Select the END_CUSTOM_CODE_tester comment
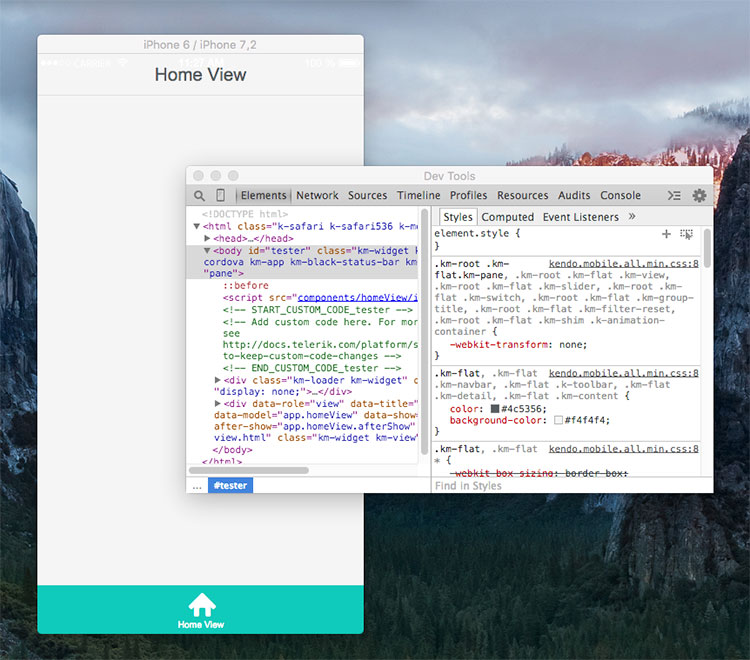This screenshot has width=750, height=660. [x=312, y=368]
